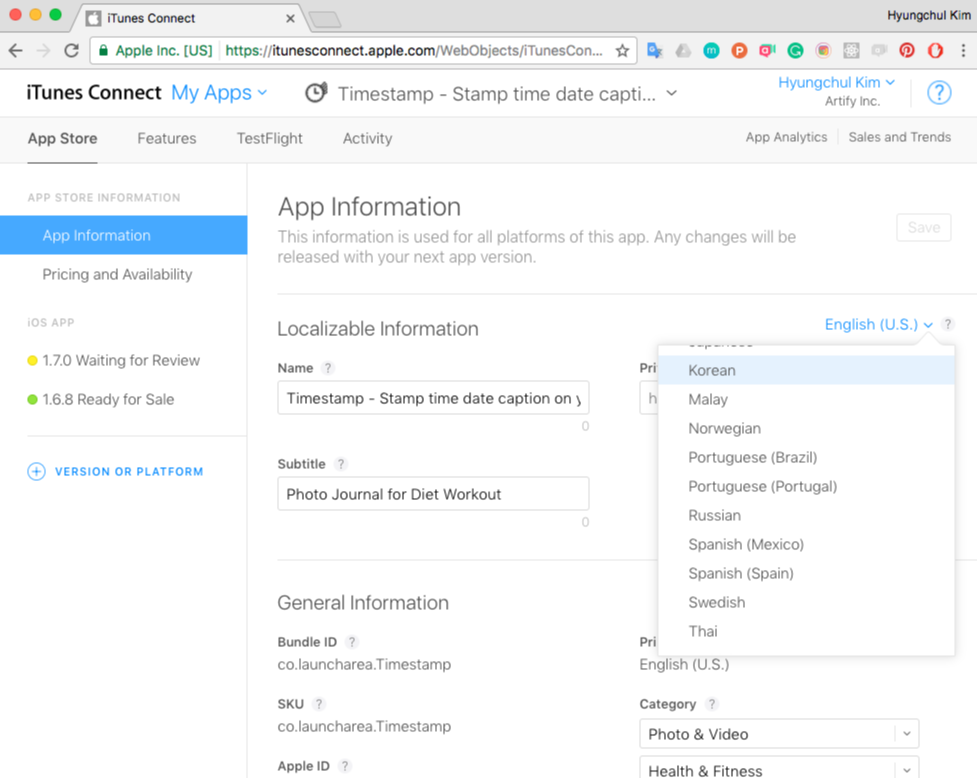Open the Google Drive extension icon

[x=684, y=50]
